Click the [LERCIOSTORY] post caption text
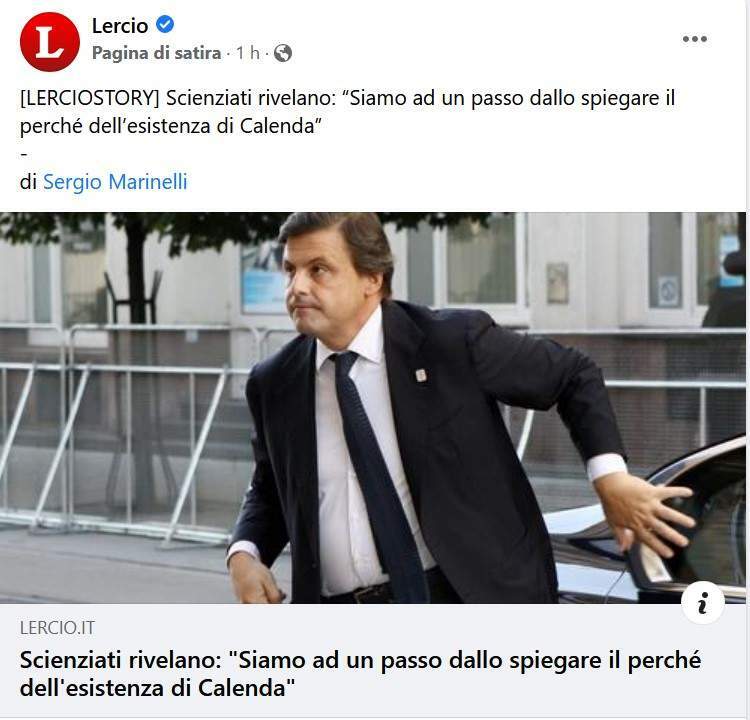The width and height of the screenshot is (750, 720). coord(347,112)
